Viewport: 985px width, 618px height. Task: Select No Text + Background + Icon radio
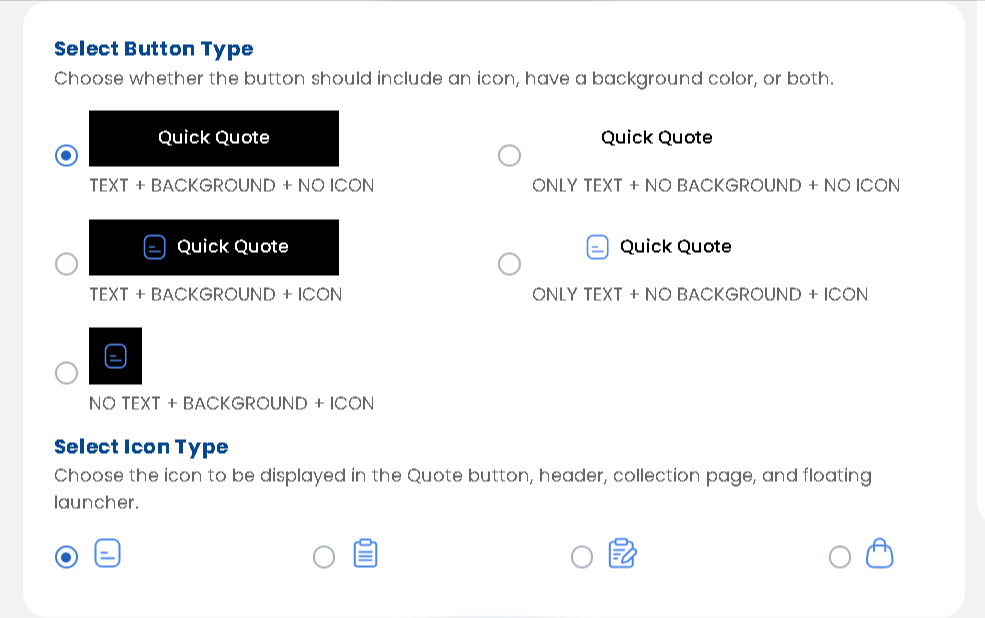(67, 373)
